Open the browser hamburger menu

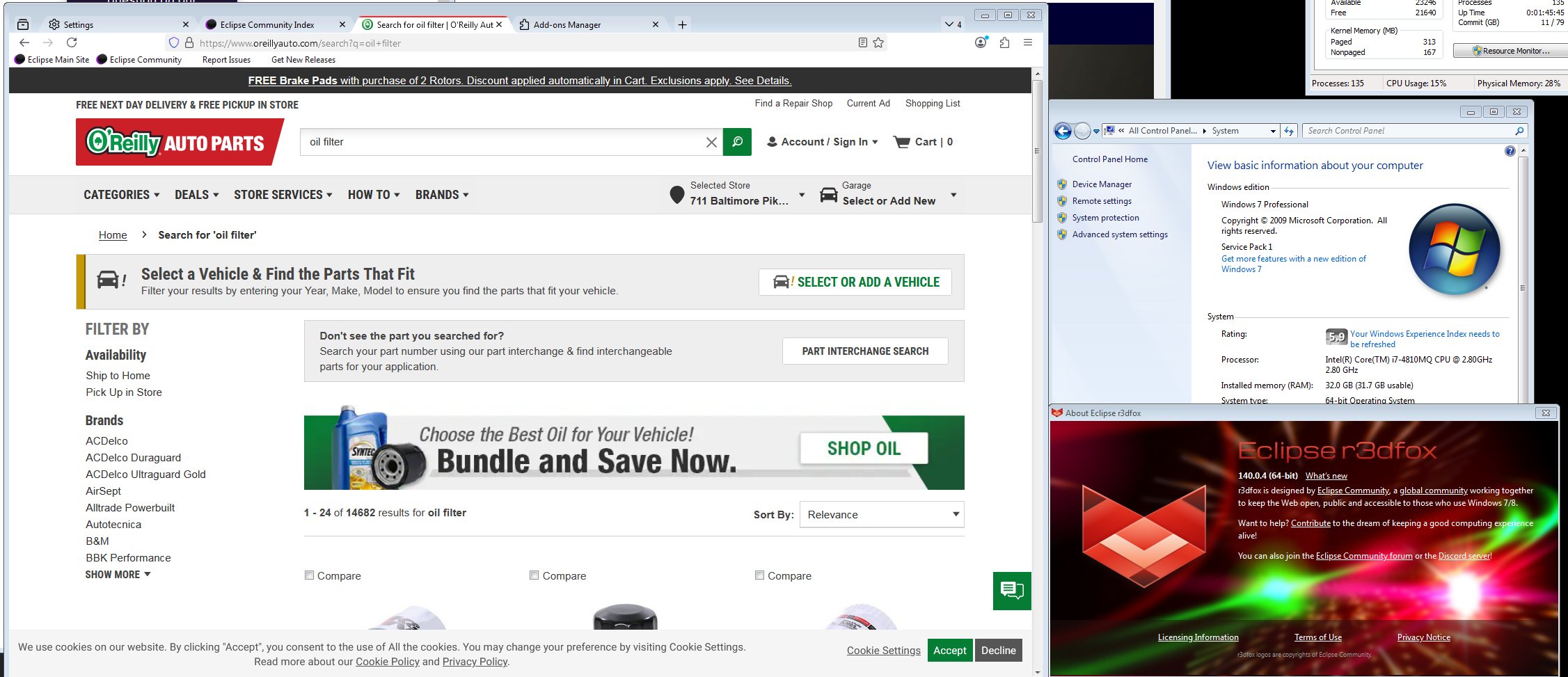click(x=1028, y=42)
